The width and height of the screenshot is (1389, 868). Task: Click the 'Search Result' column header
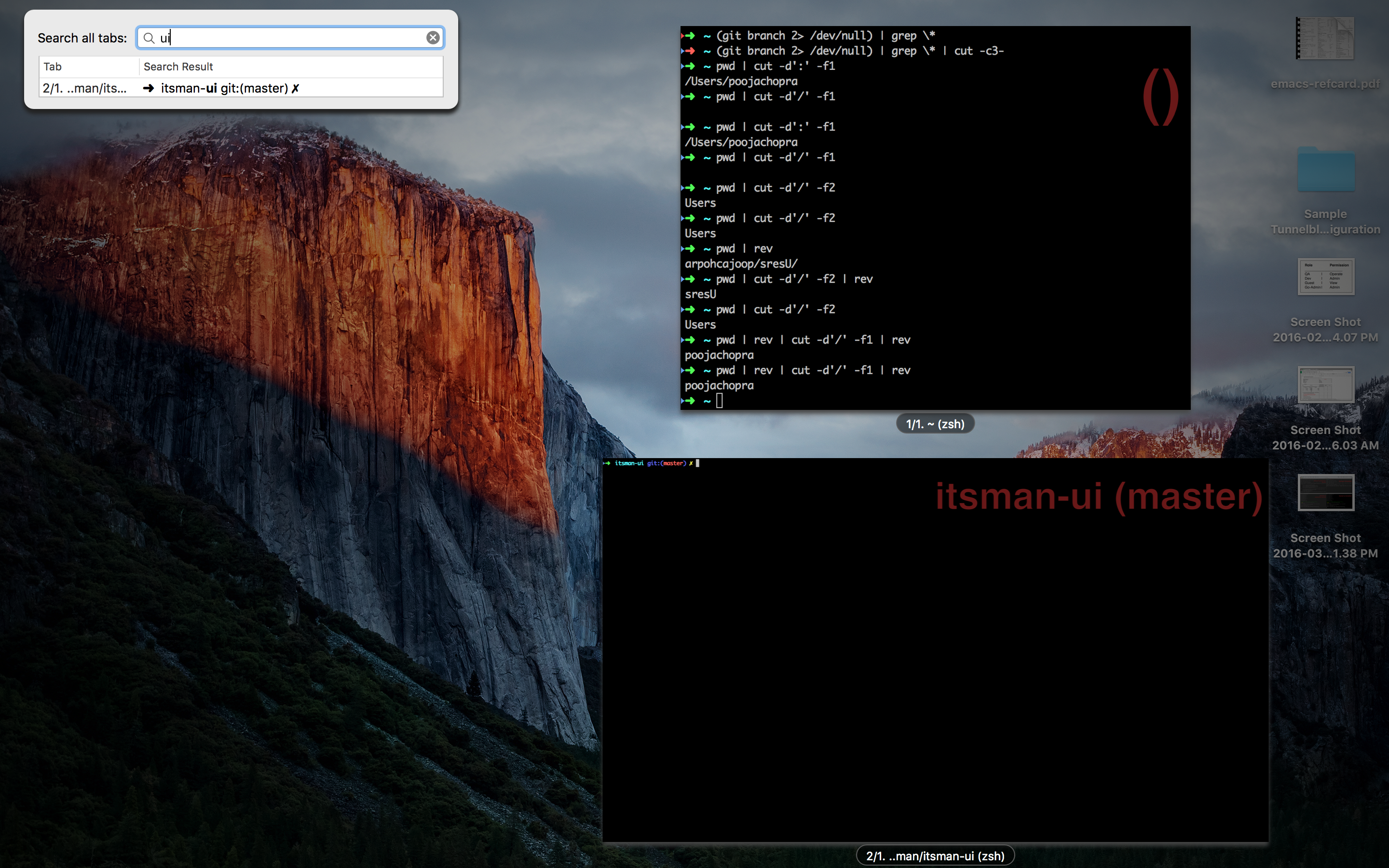pos(291,67)
